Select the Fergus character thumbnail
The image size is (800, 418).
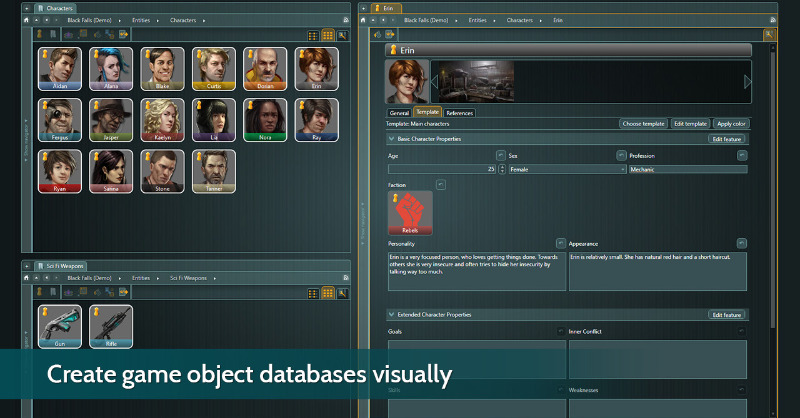pyautogui.click(x=60, y=120)
